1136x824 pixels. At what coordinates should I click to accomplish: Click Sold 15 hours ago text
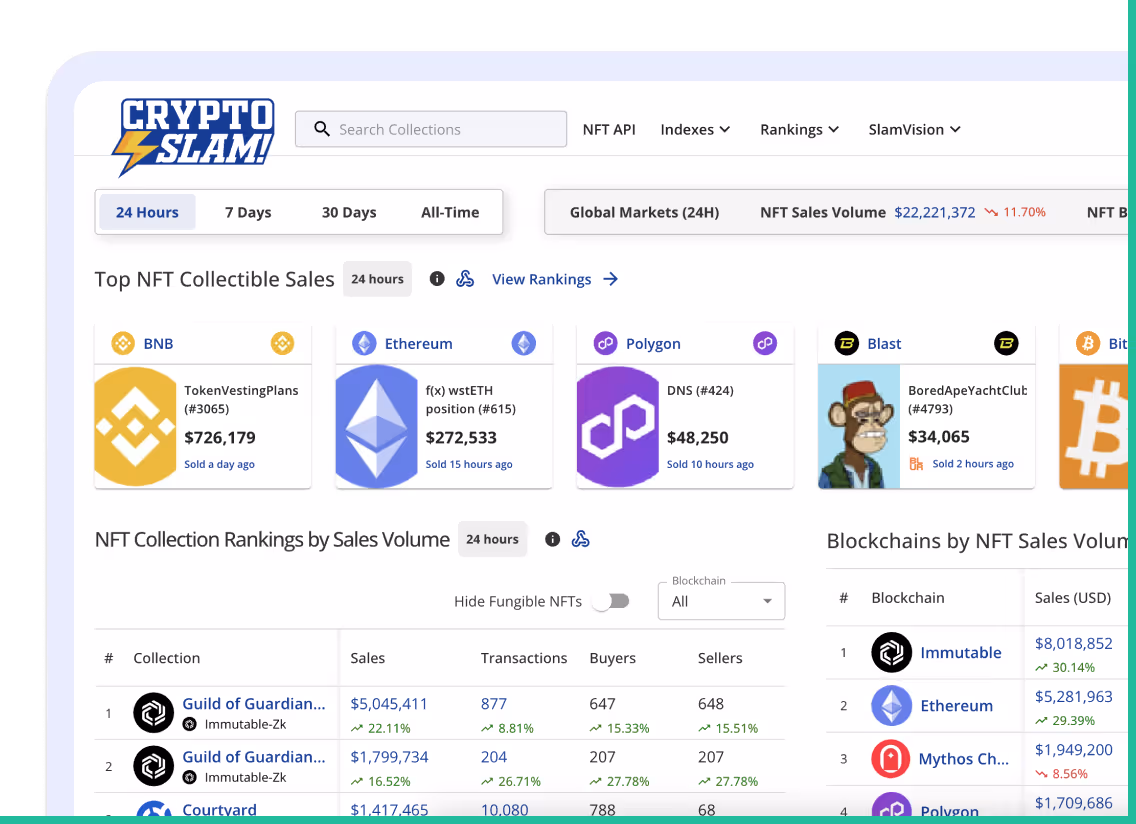pyautogui.click(x=469, y=464)
